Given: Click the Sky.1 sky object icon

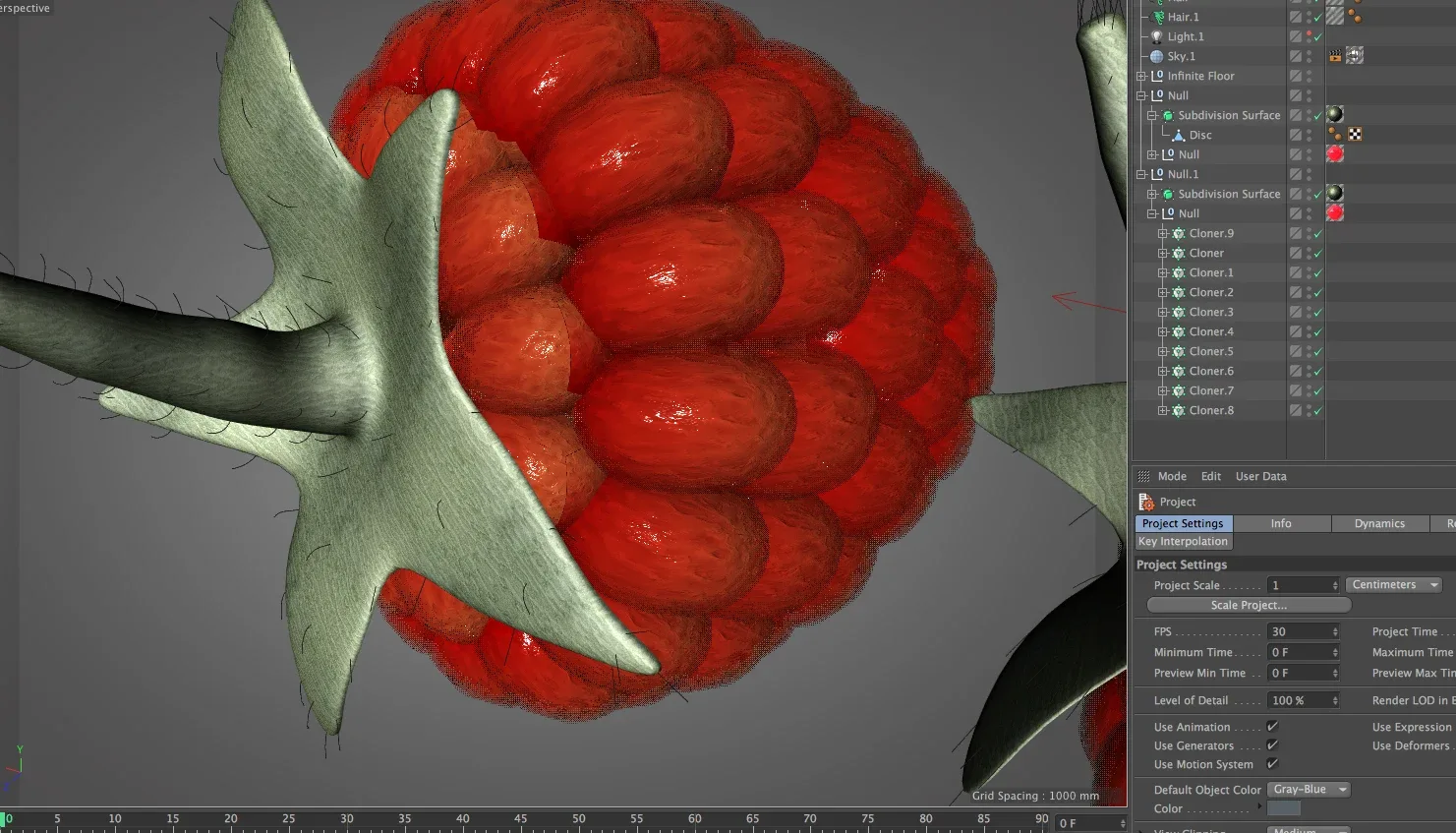Looking at the screenshot, I should point(1155,56).
